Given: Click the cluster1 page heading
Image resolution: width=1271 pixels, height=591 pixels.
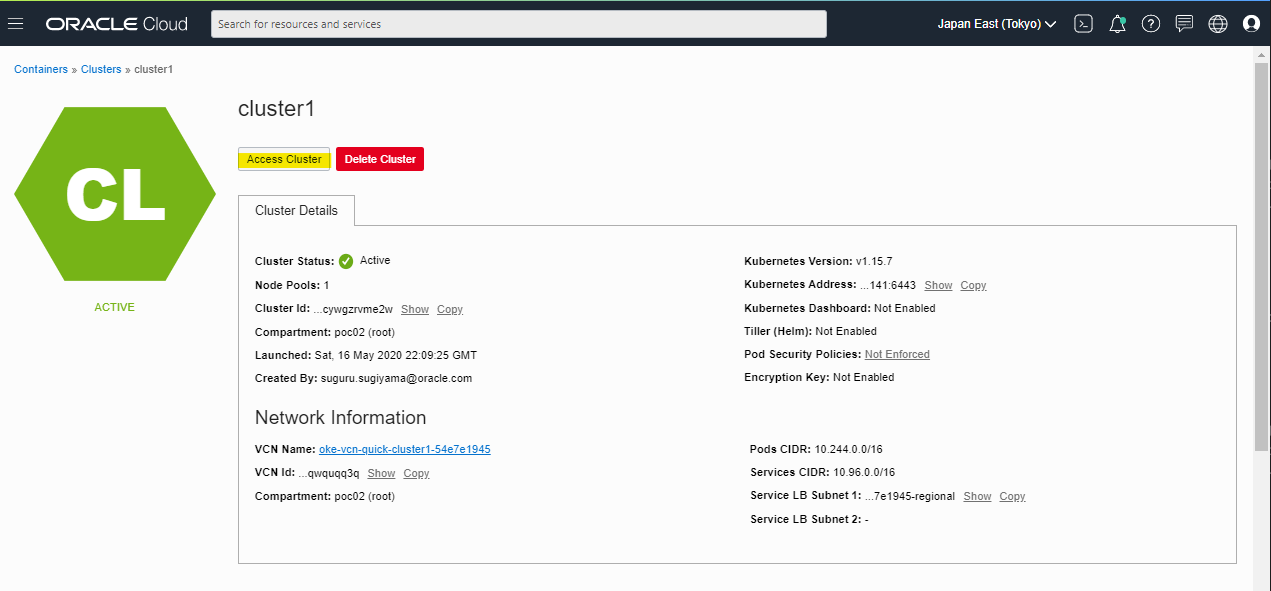Looking at the screenshot, I should [276, 109].
